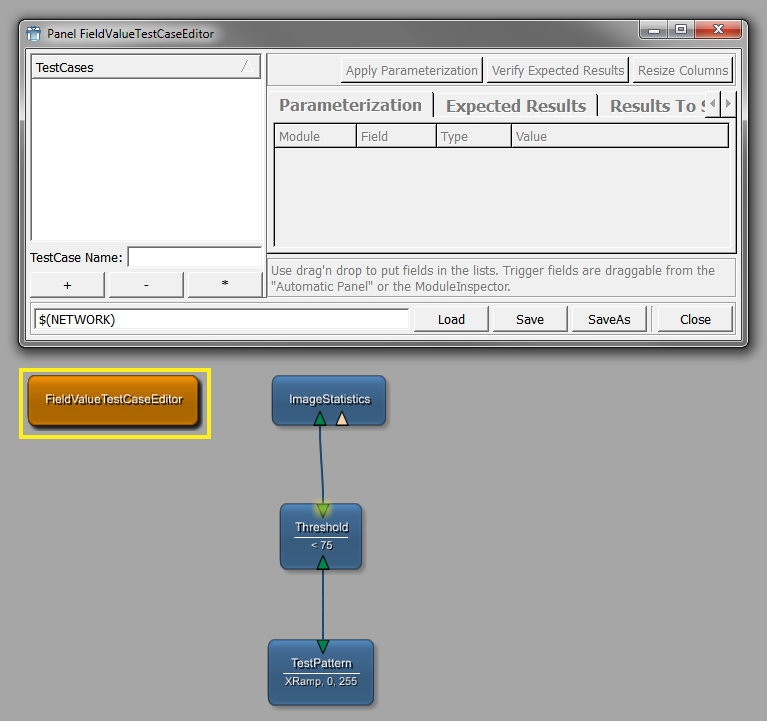Image resolution: width=767 pixels, height=721 pixels.
Task: Click the $(NETWORK) file path field
Action: pyautogui.click(x=221, y=319)
